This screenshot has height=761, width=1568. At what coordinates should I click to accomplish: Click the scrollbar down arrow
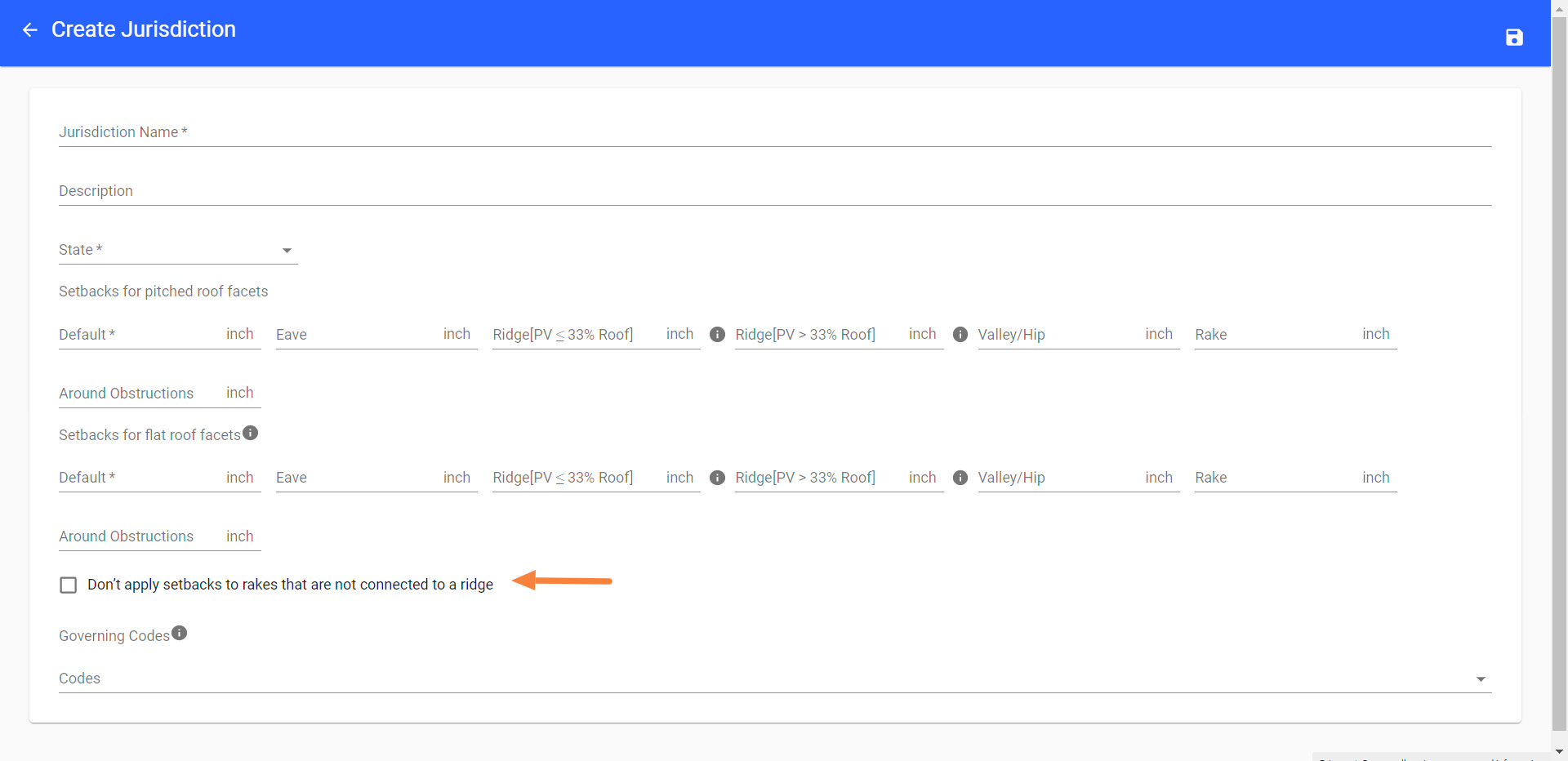[x=1559, y=752]
